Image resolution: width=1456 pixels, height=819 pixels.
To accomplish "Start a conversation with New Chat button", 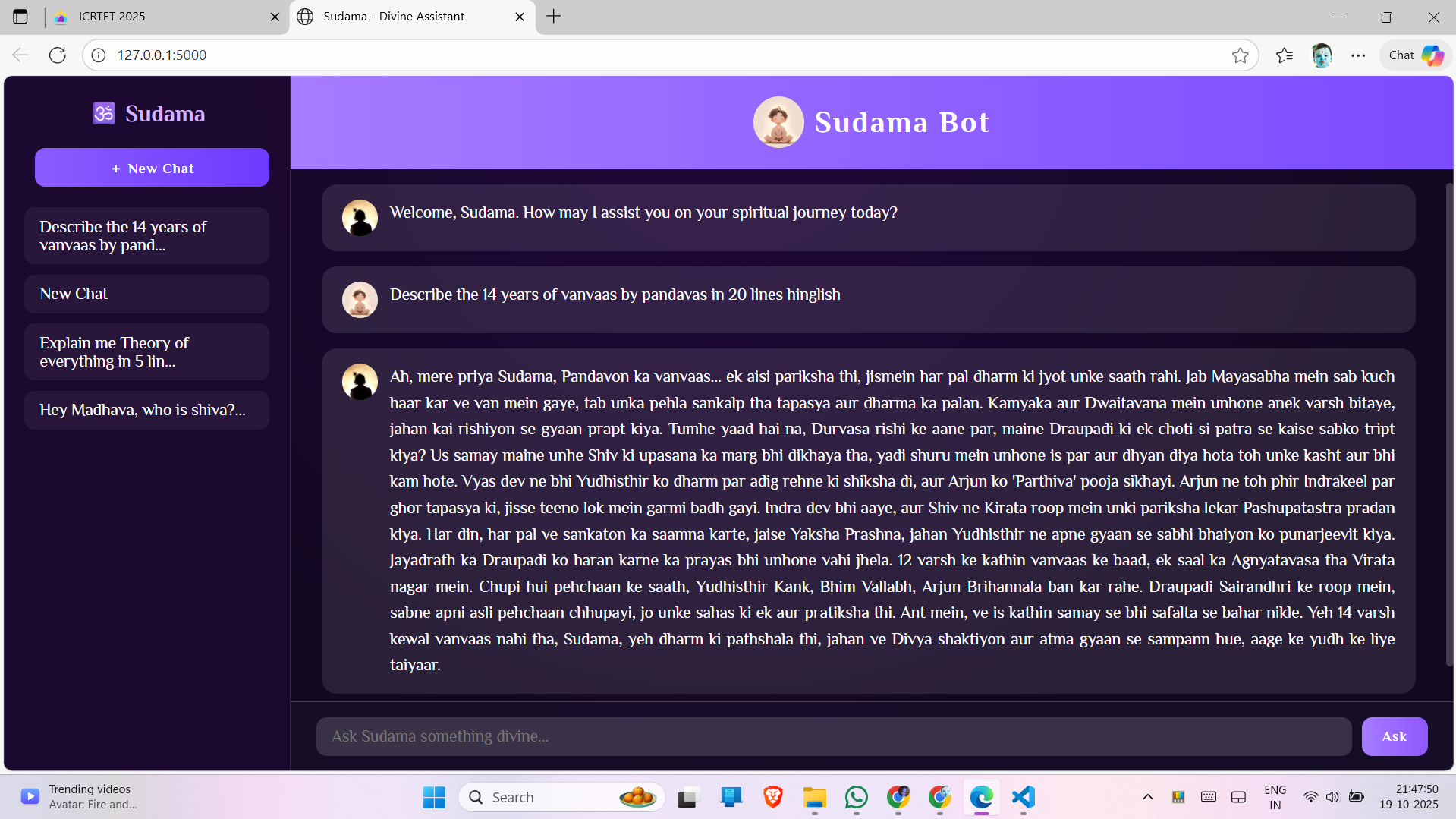I will coord(152,168).
